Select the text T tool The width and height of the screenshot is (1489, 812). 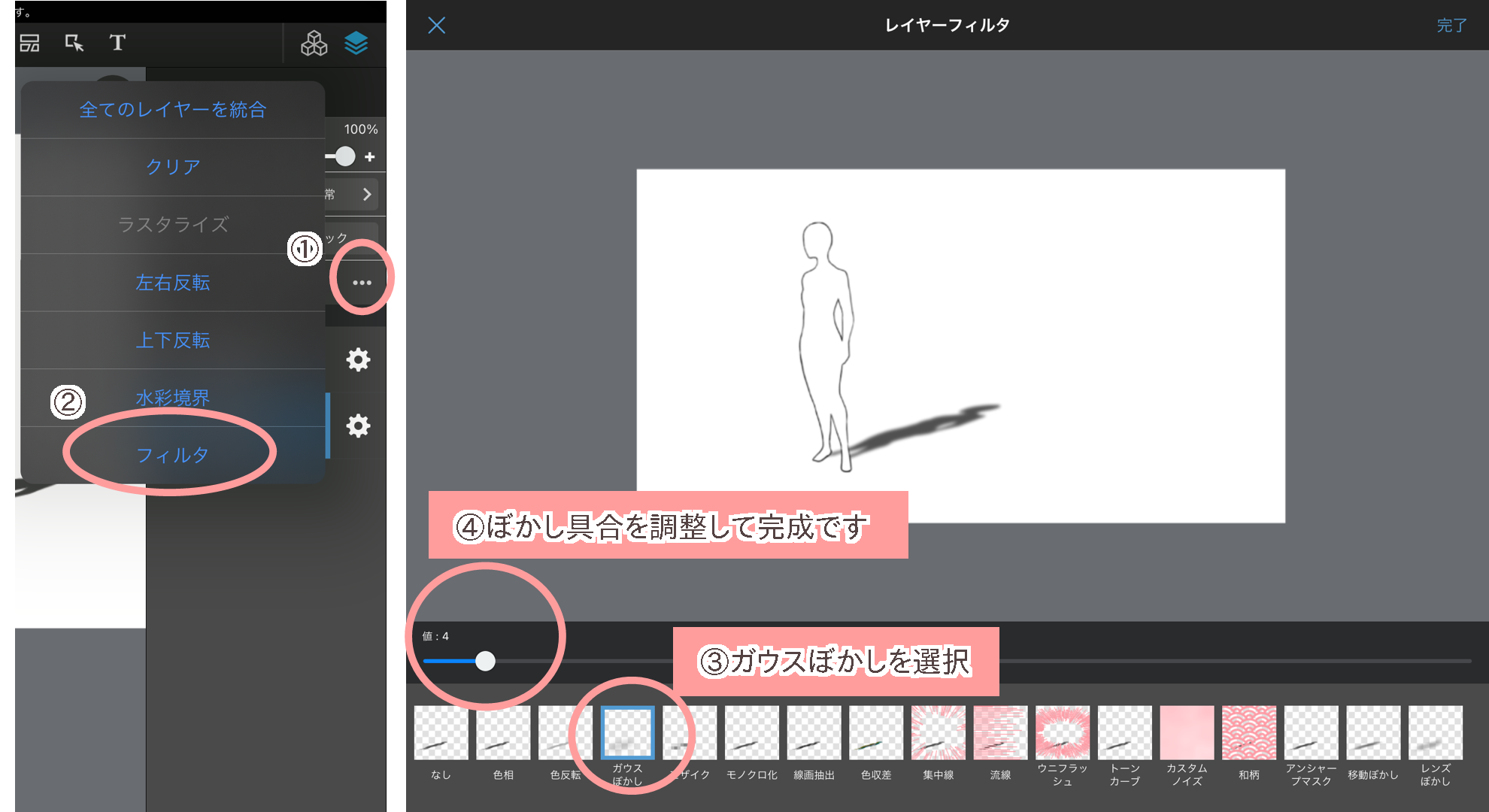[x=117, y=43]
